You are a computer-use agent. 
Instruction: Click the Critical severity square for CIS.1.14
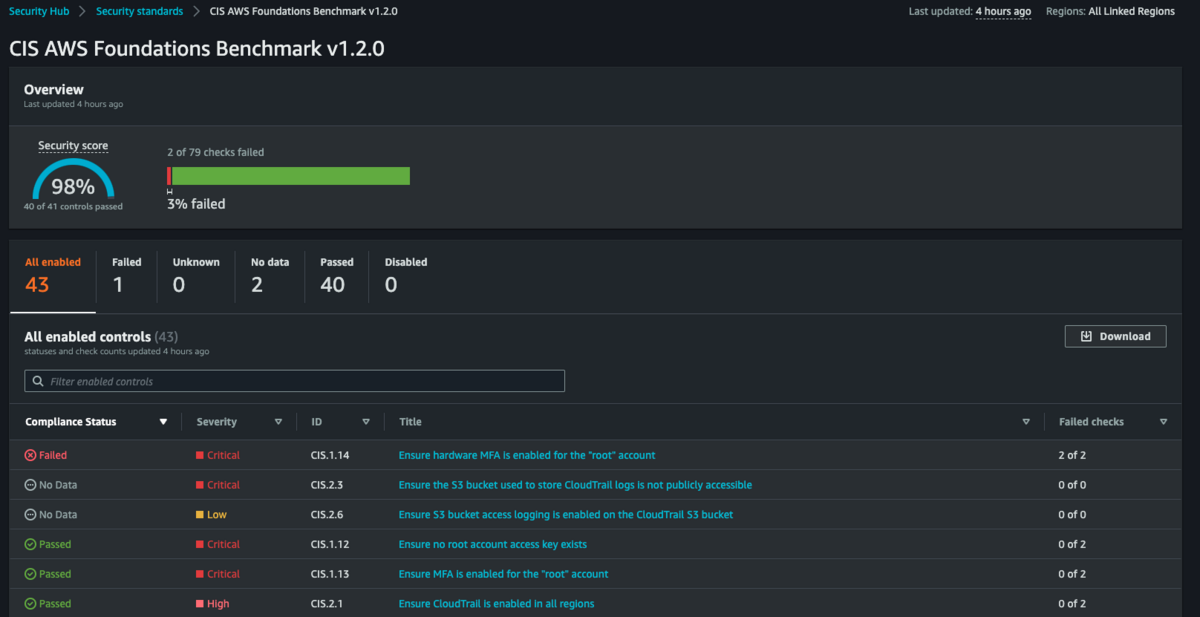200,455
